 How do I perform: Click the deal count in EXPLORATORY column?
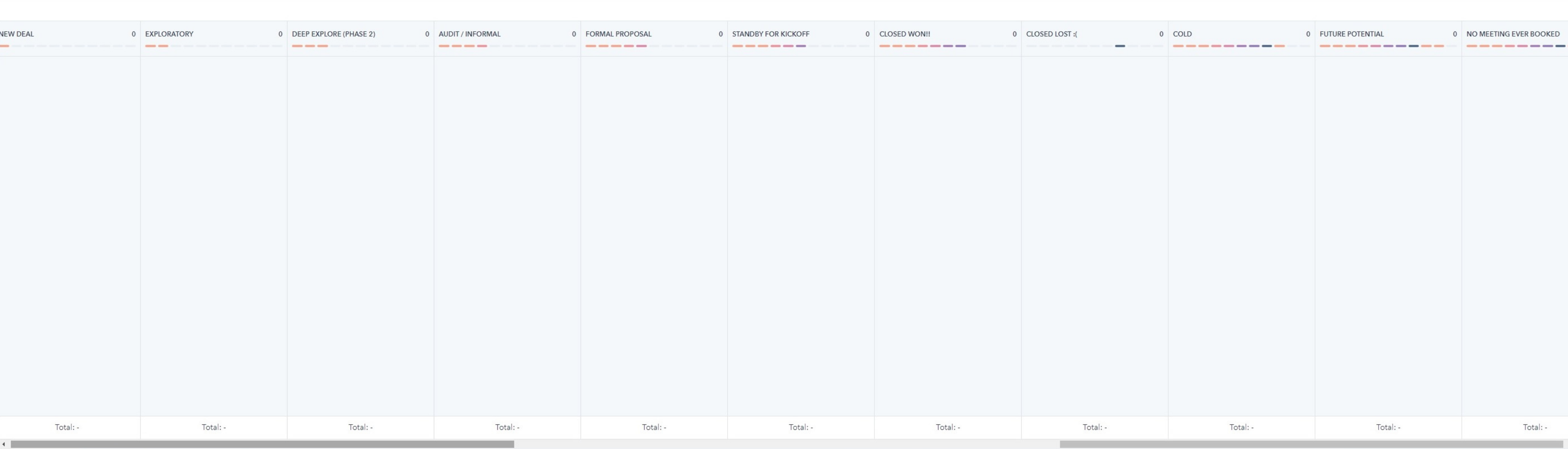(280, 34)
